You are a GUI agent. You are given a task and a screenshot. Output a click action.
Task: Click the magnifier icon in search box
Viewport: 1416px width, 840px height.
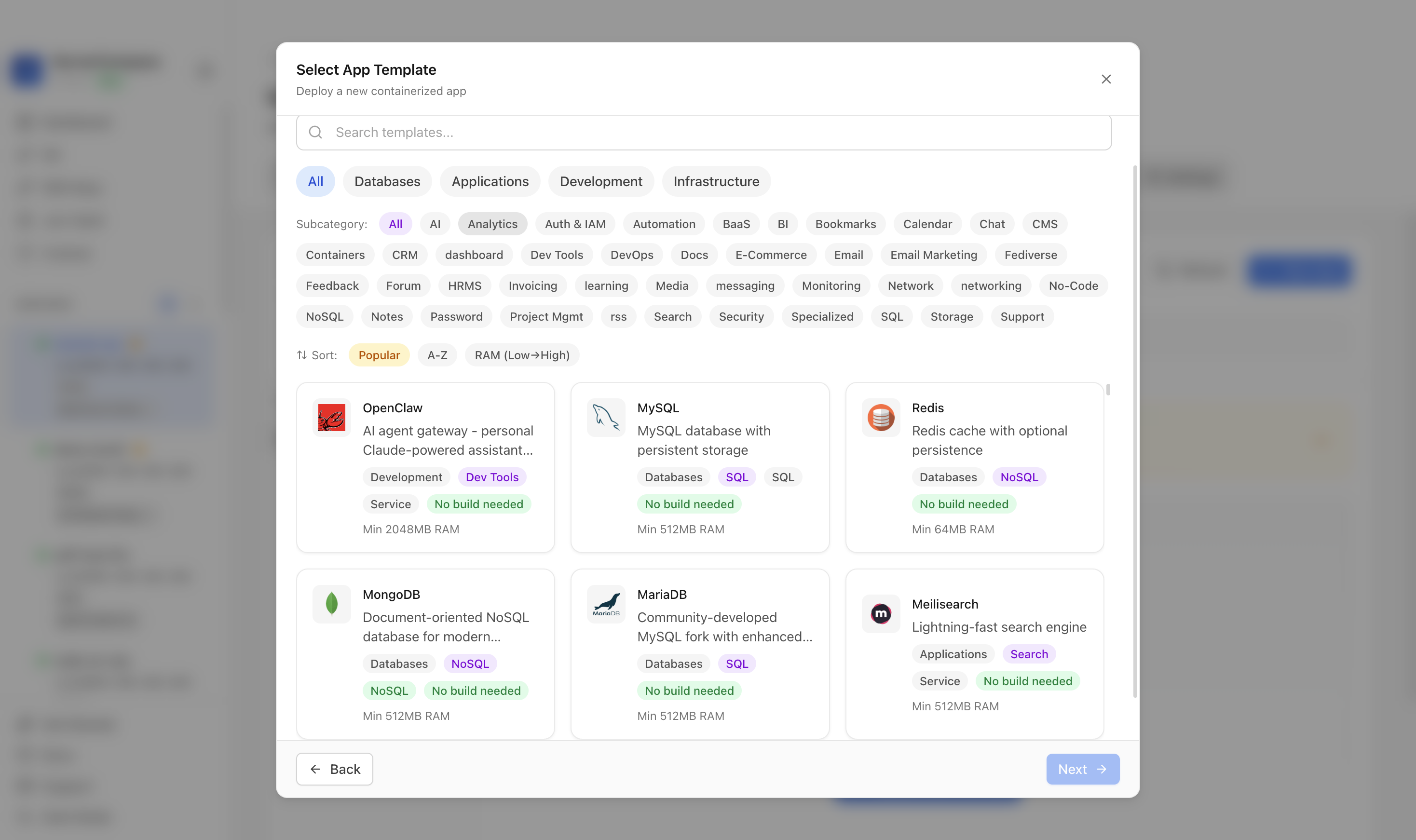[315, 133]
